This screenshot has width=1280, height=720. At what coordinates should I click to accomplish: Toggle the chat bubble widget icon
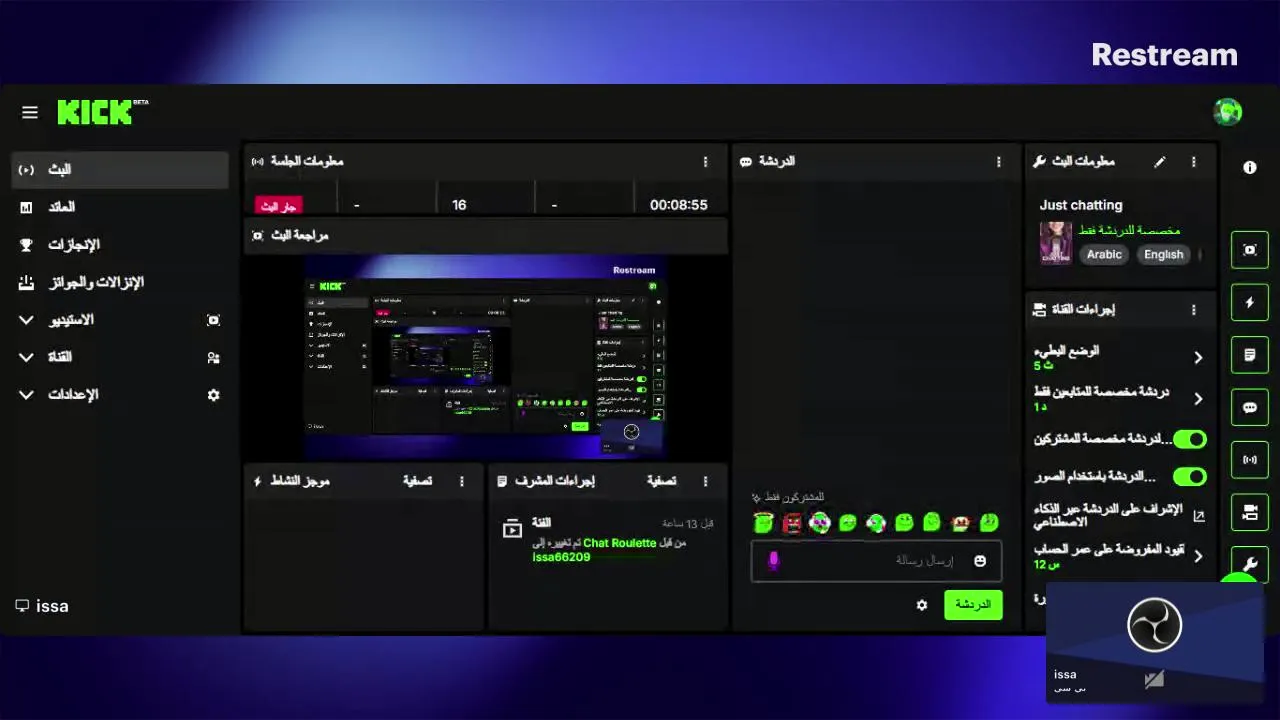[1250, 407]
